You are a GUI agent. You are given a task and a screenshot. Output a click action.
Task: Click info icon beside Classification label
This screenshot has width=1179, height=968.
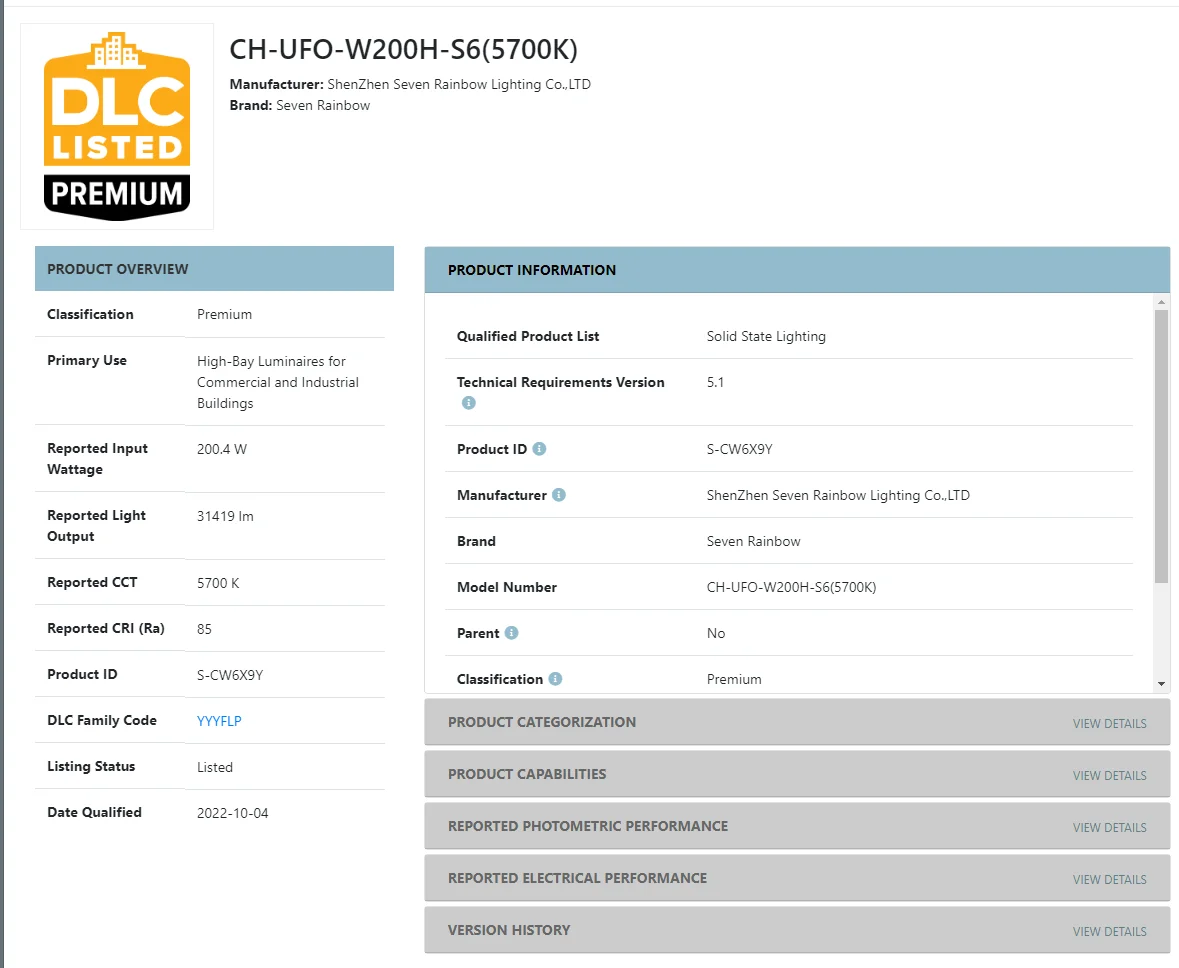555,679
